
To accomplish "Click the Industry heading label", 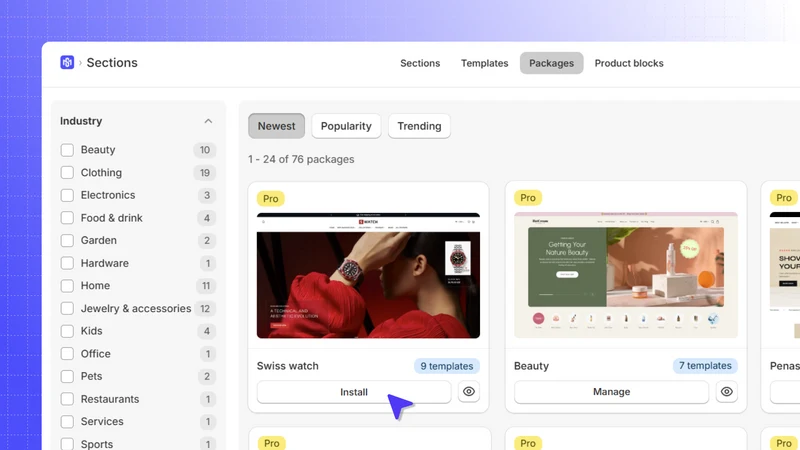I will [x=81, y=121].
